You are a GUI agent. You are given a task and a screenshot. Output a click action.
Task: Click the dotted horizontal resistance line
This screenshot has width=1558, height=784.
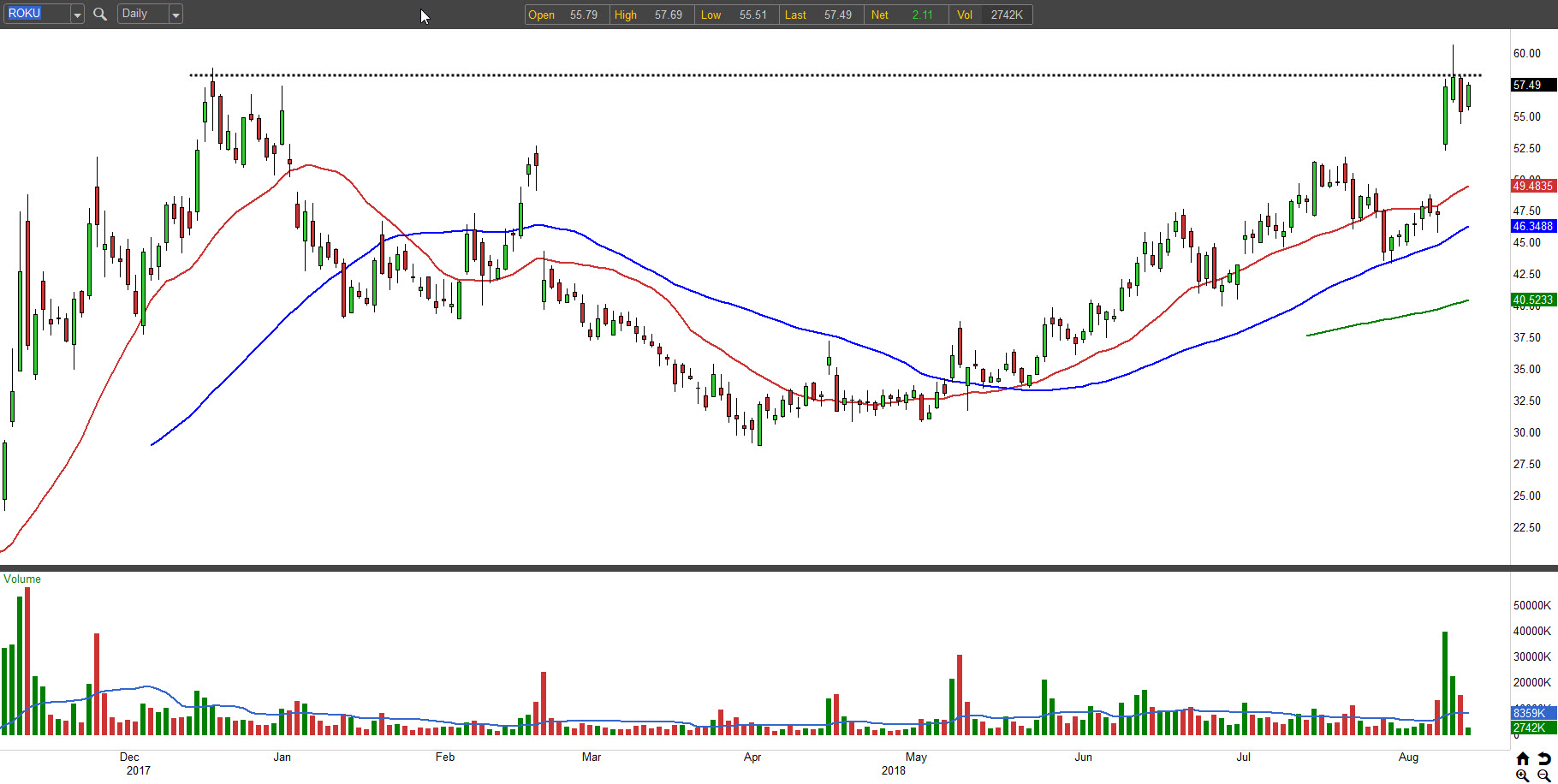coord(770,75)
